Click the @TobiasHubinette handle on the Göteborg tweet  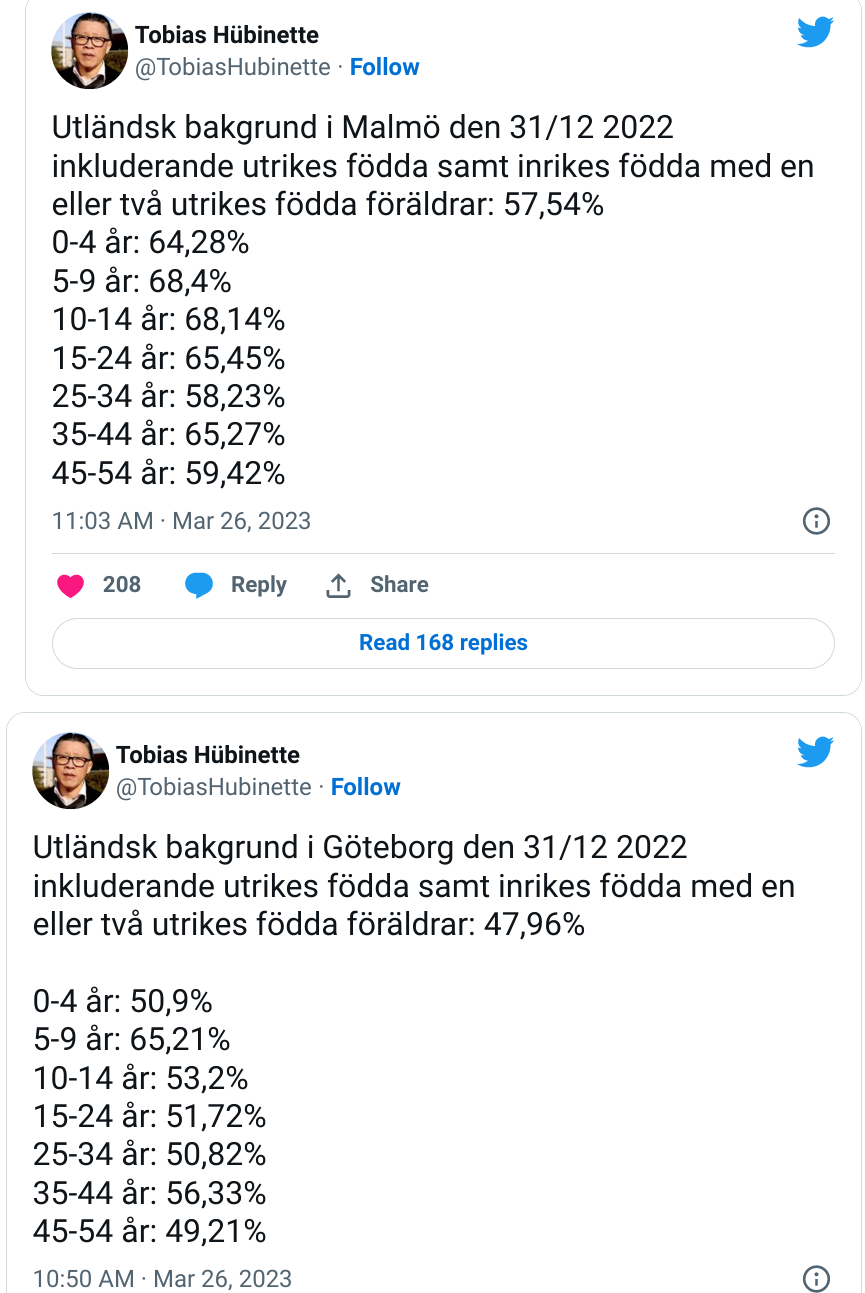213,787
